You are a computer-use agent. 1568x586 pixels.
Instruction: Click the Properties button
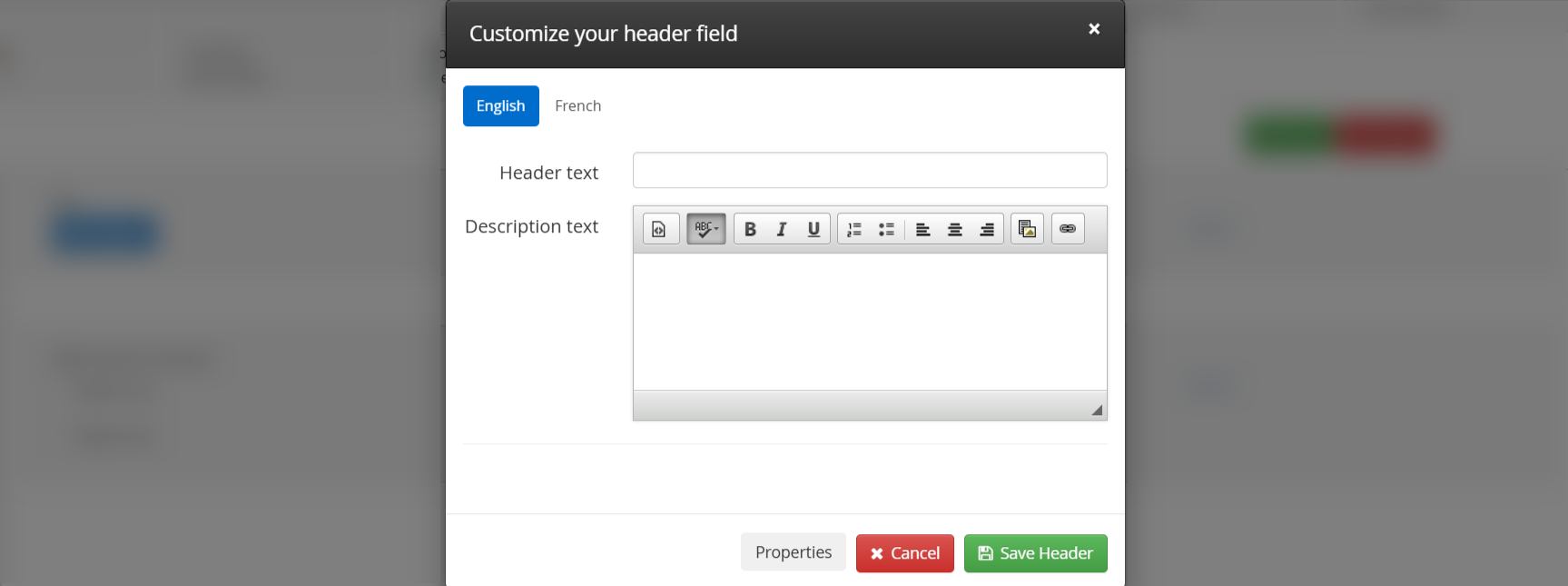tap(793, 552)
